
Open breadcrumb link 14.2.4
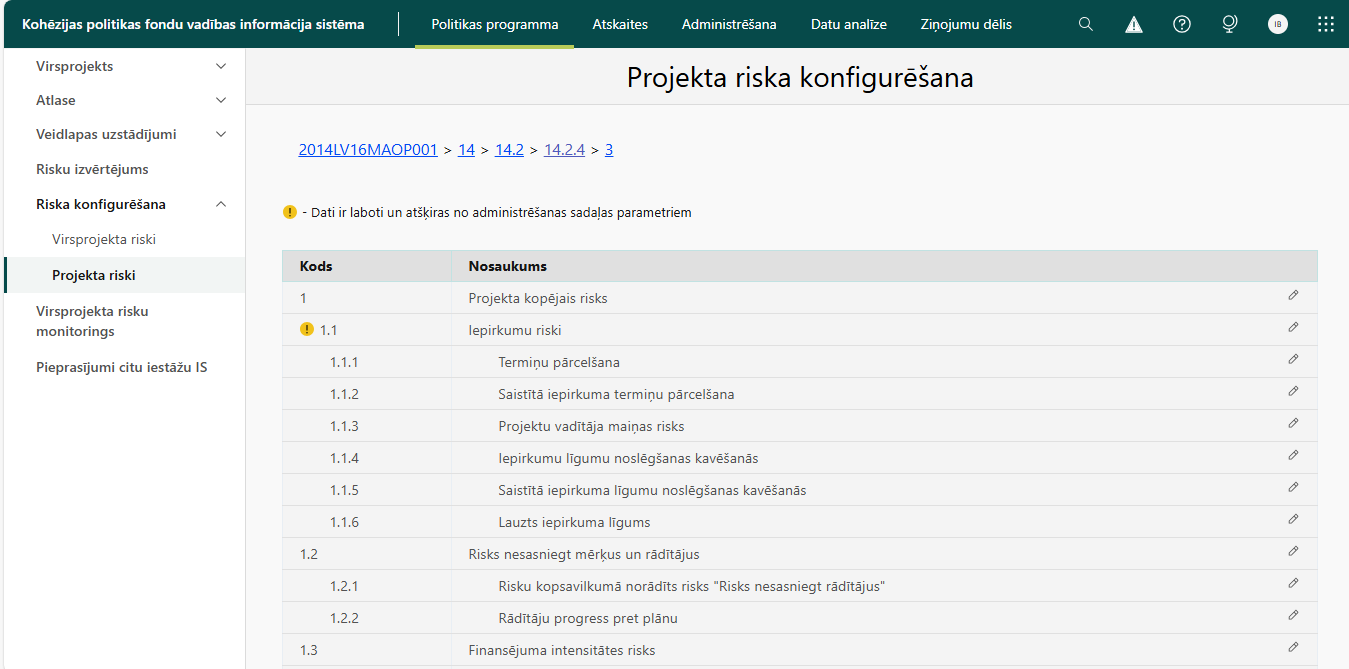click(x=564, y=150)
